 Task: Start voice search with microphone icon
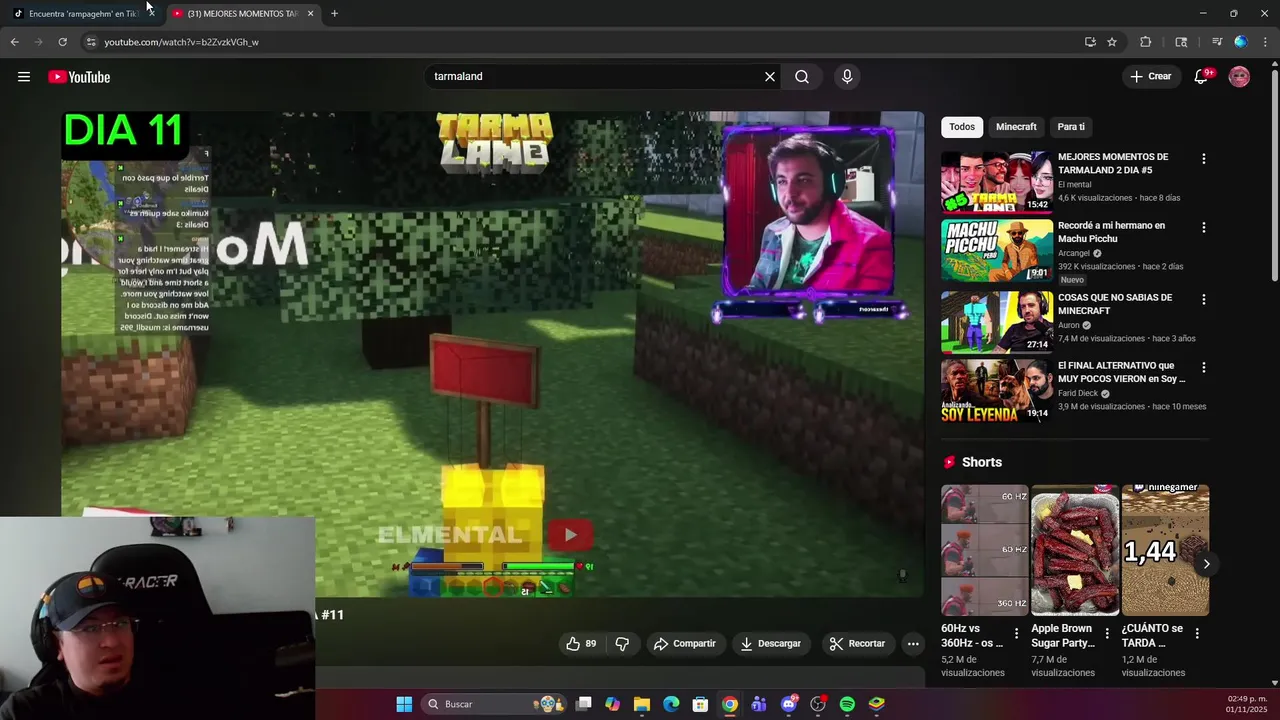pos(847,77)
